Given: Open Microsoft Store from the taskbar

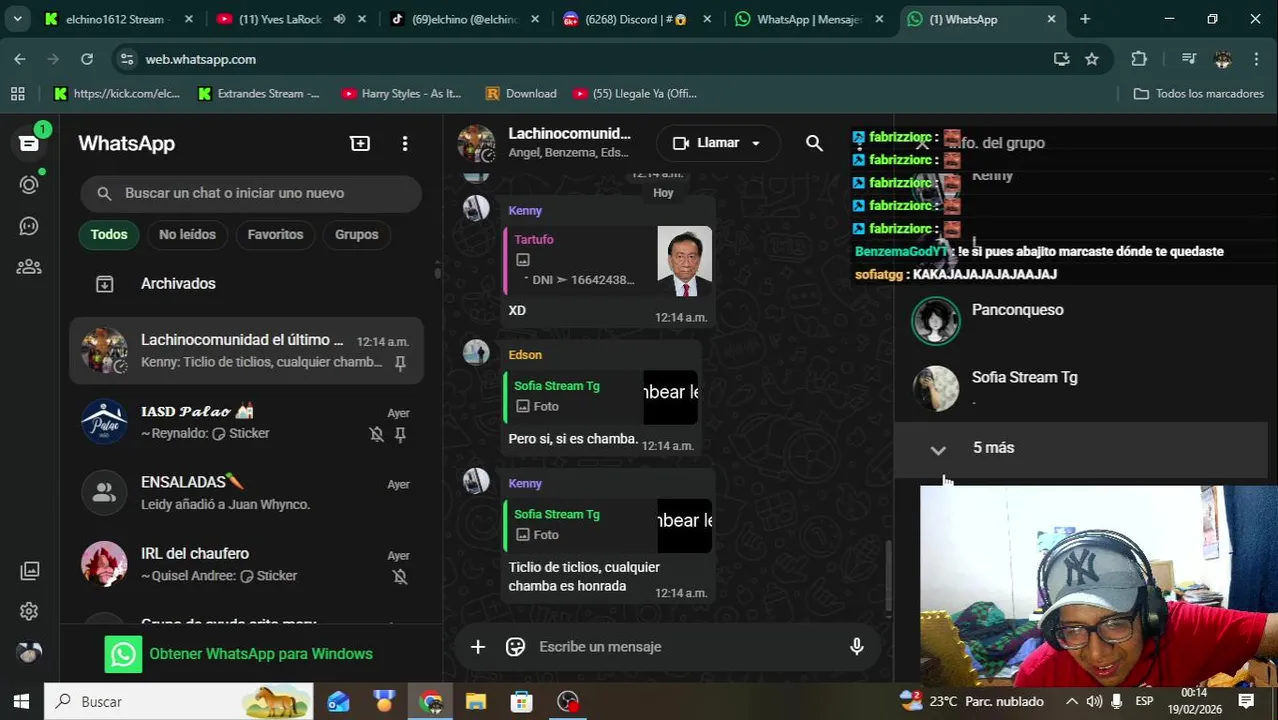Looking at the screenshot, I should (x=522, y=701).
